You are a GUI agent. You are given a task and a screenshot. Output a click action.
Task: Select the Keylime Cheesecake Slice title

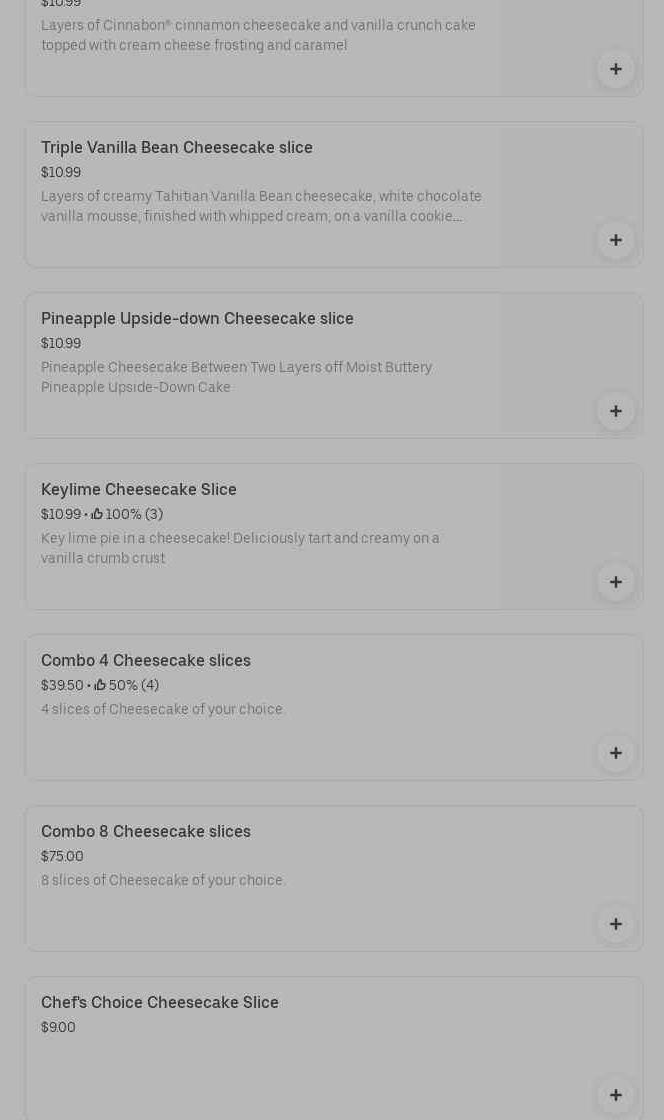coord(139,490)
